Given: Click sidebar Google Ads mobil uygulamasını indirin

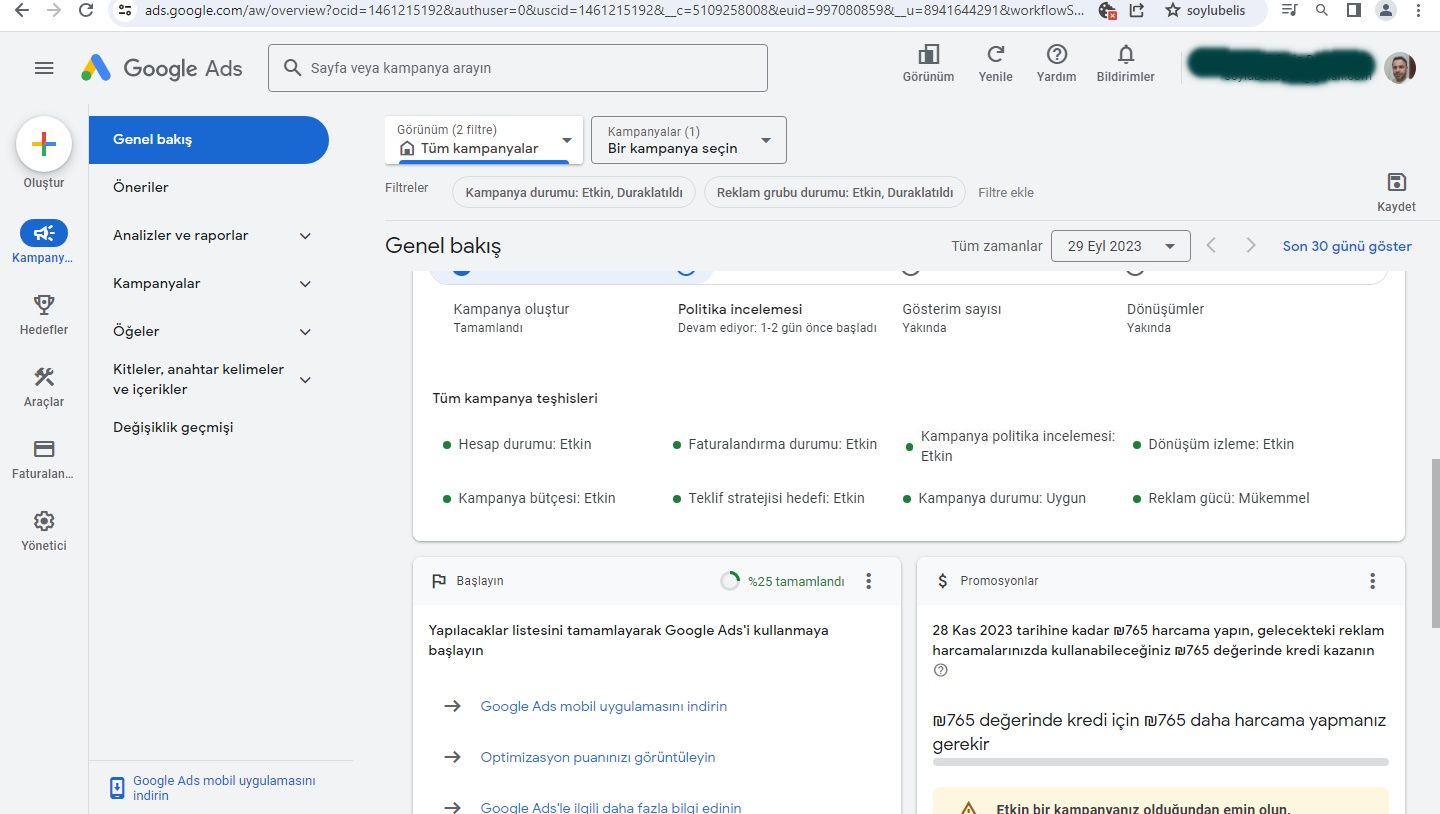Looking at the screenshot, I should coord(224,788).
